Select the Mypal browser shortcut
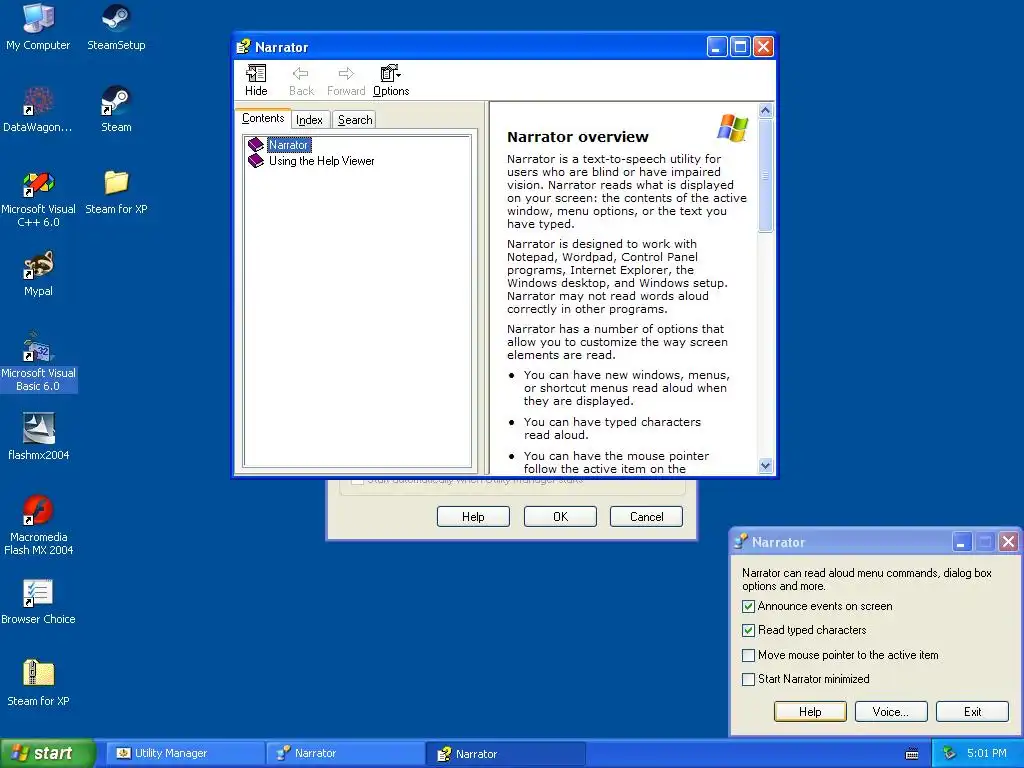 38,274
